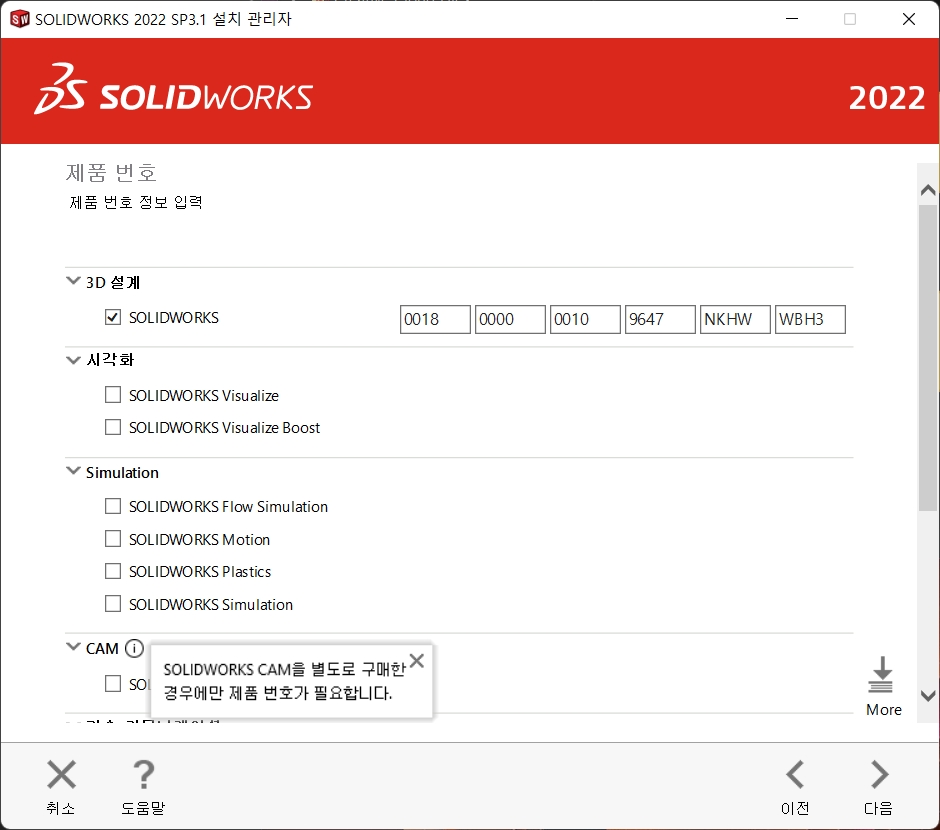Click scrollbar down arrow

click(928, 696)
